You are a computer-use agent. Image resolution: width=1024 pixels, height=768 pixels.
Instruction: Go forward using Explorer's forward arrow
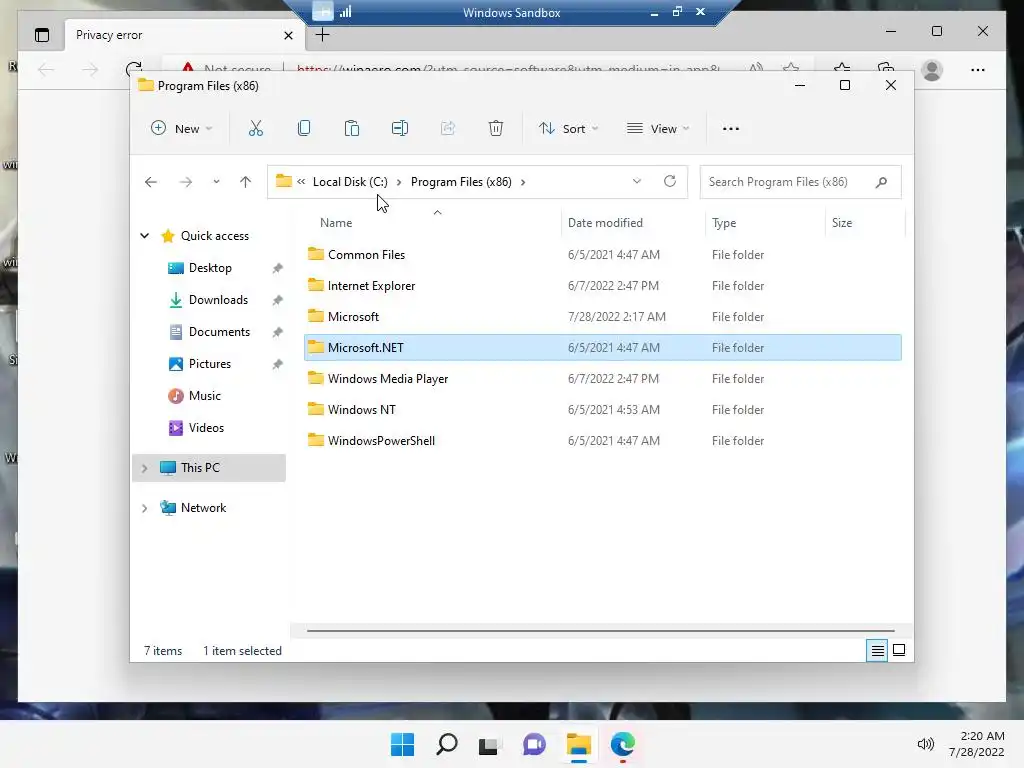[x=186, y=182]
